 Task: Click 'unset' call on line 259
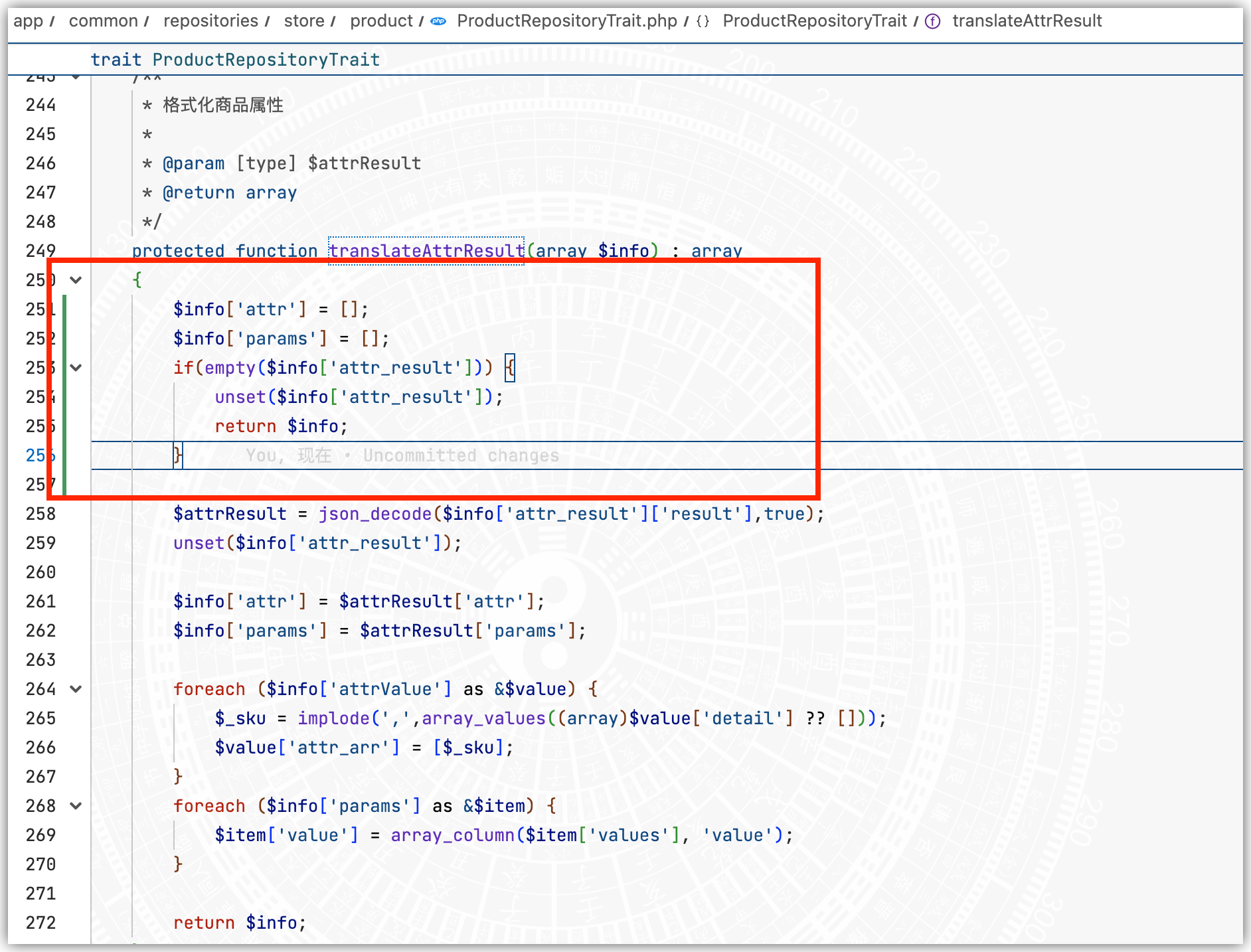click(x=199, y=543)
